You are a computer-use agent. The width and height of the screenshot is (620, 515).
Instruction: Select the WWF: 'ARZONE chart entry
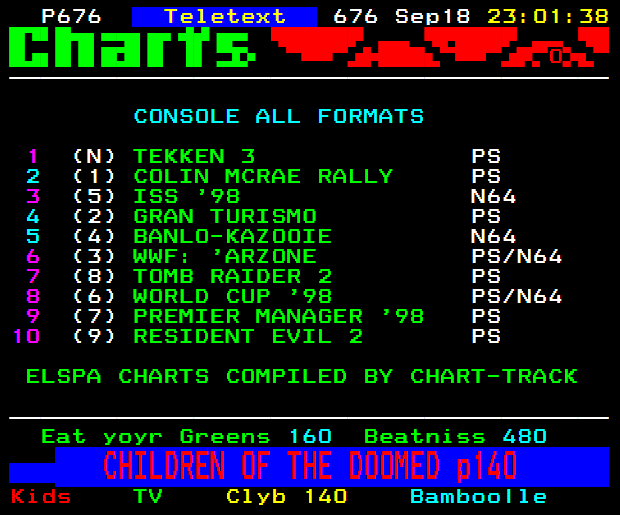tap(225, 256)
